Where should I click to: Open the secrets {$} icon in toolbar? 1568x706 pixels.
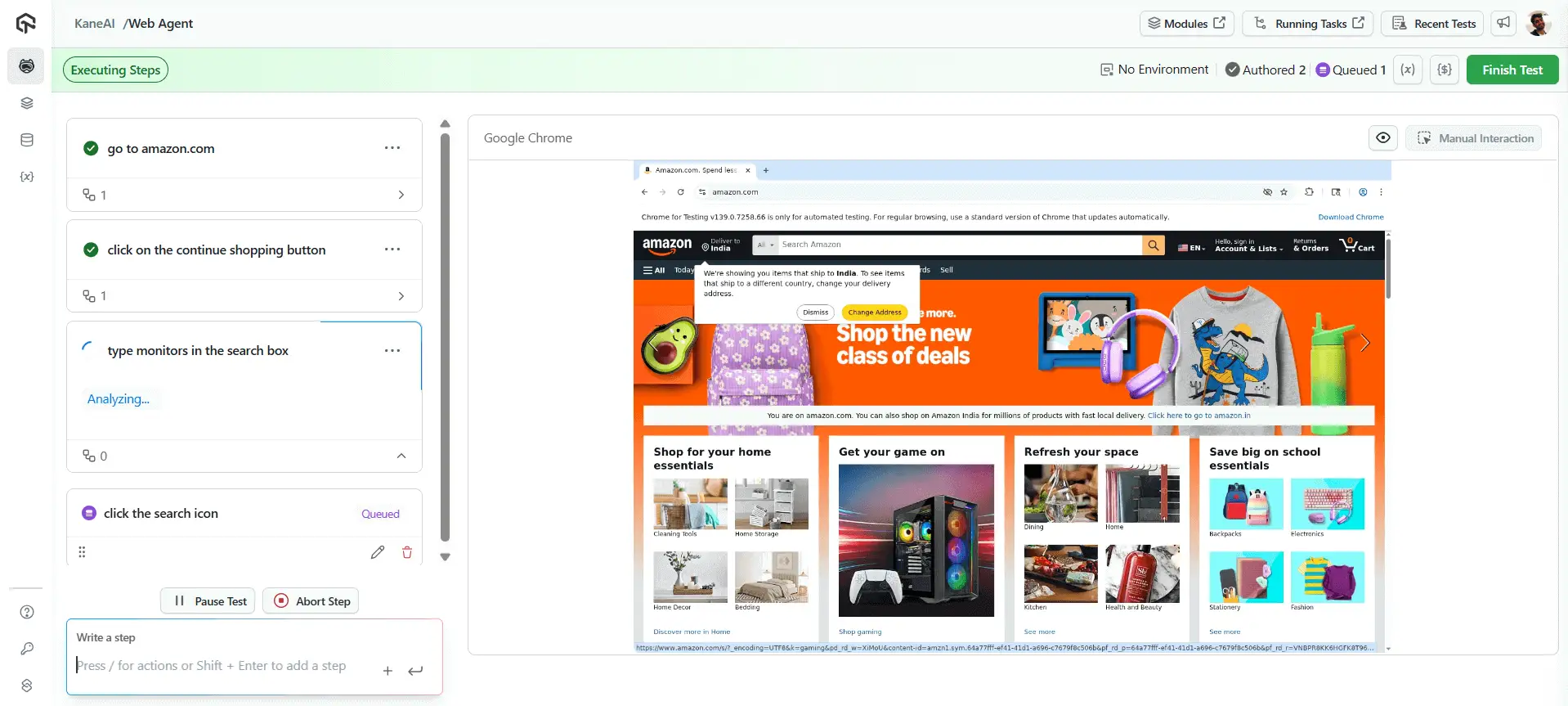point(1445,70)
